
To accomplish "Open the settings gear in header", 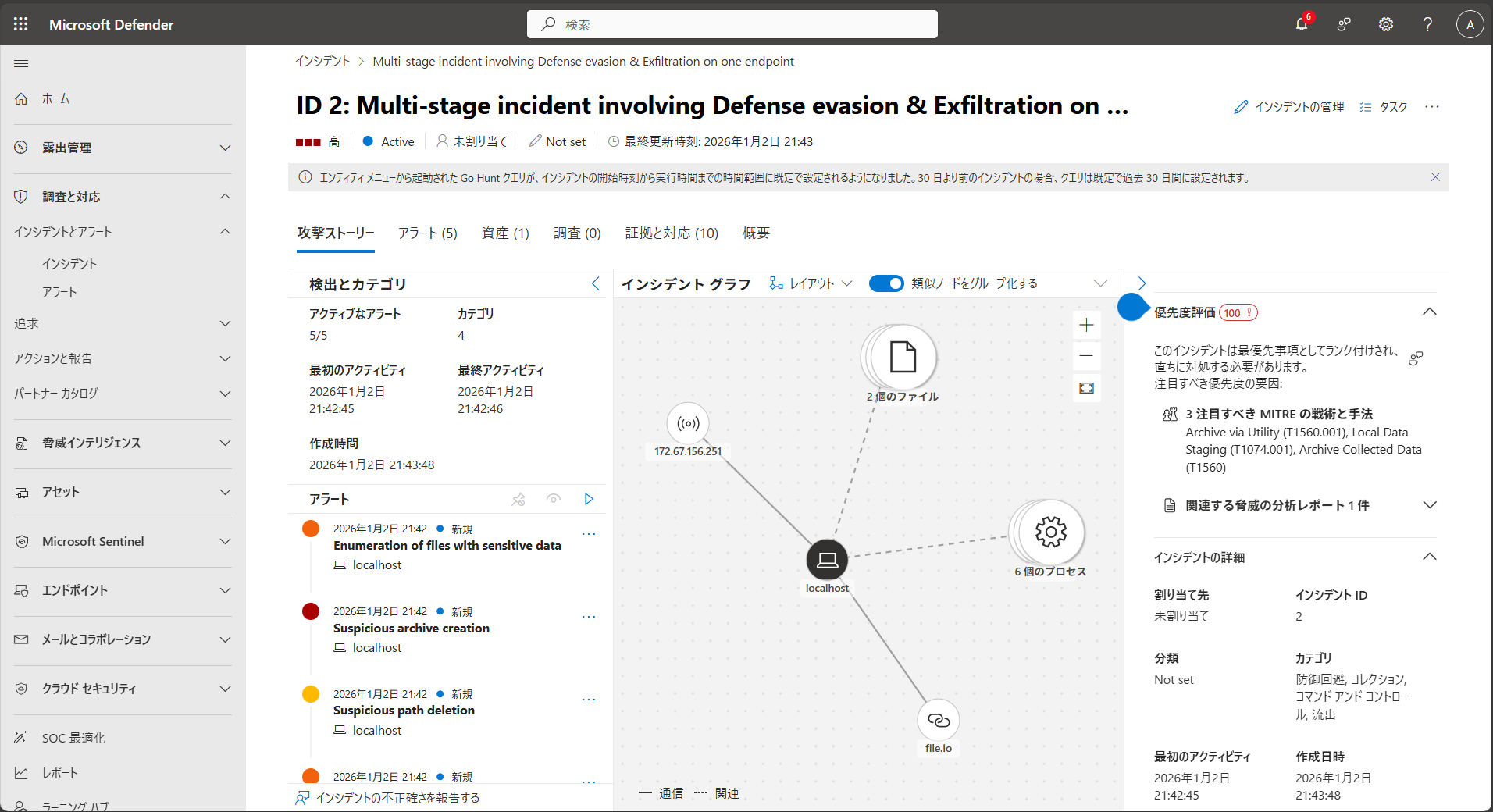I will point(1386,24).
